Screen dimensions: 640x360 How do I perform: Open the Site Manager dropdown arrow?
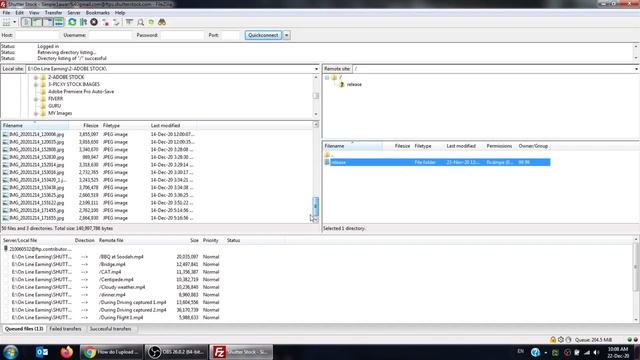pyautogui.click(x=15, y=22)
